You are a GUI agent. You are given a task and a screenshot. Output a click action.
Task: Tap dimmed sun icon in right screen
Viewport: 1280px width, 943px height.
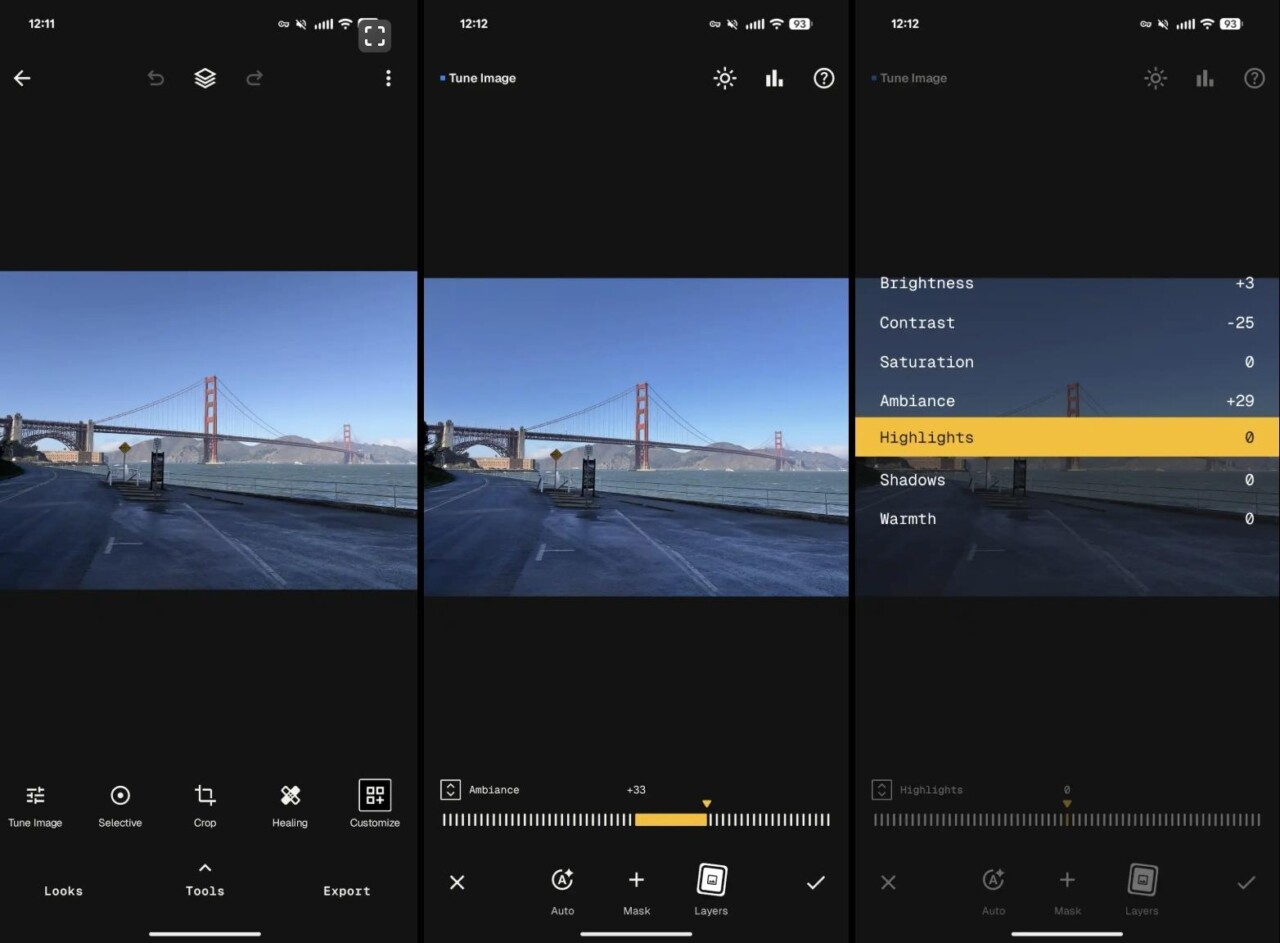pyautogui.click(x=1156, y=78)
